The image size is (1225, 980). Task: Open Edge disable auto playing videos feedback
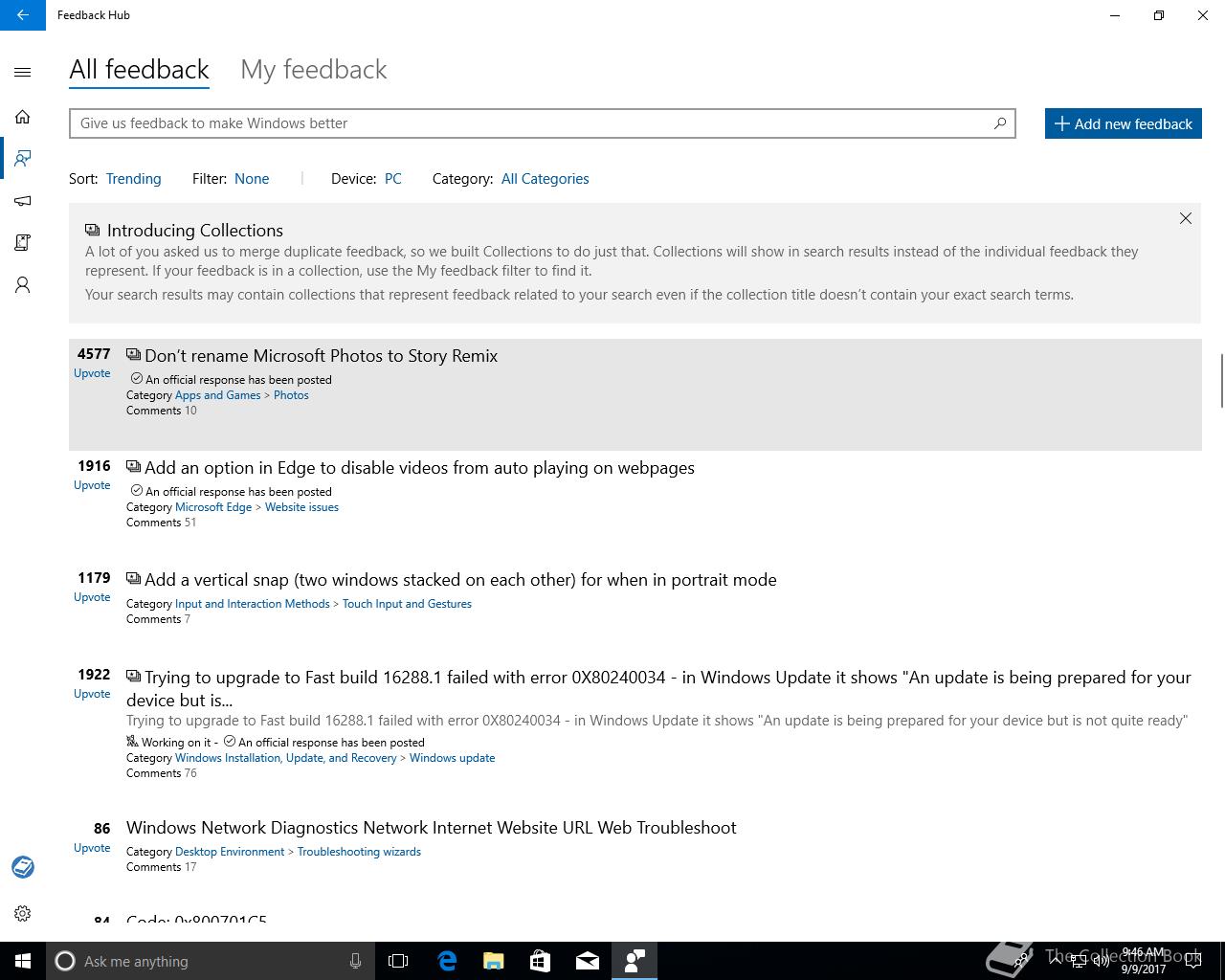click(419, 468)
